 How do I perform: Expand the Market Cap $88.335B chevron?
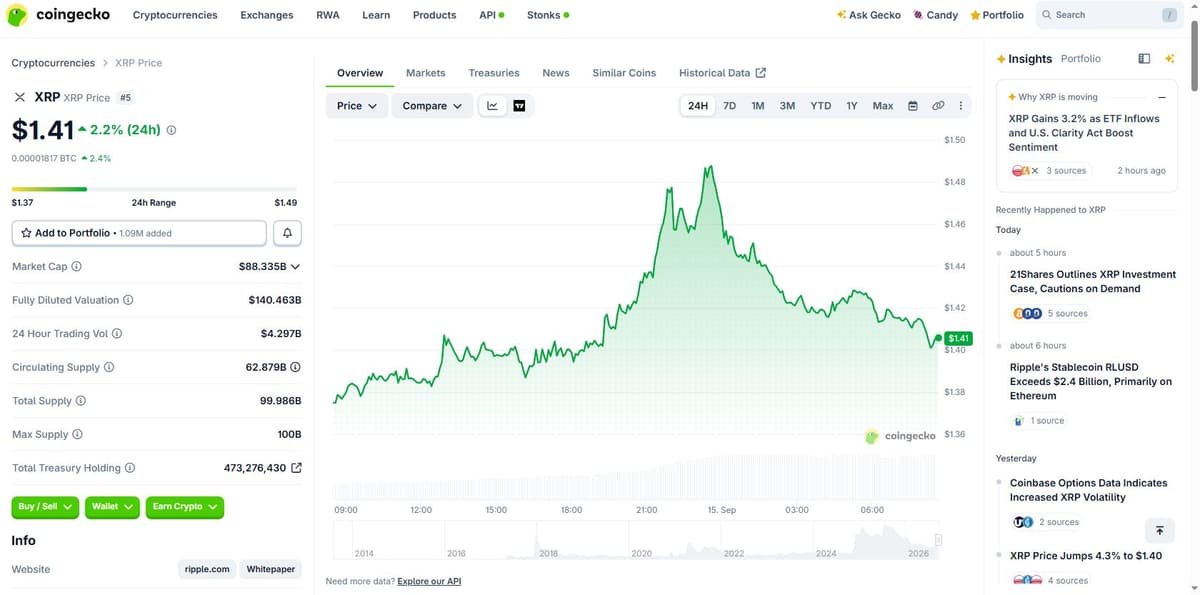295,267
